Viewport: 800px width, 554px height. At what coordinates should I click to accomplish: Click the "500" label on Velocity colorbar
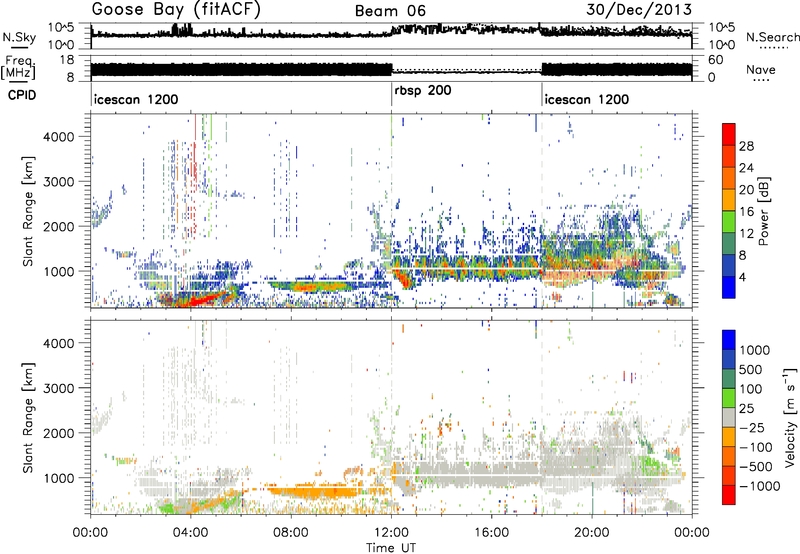click(751, 369)
